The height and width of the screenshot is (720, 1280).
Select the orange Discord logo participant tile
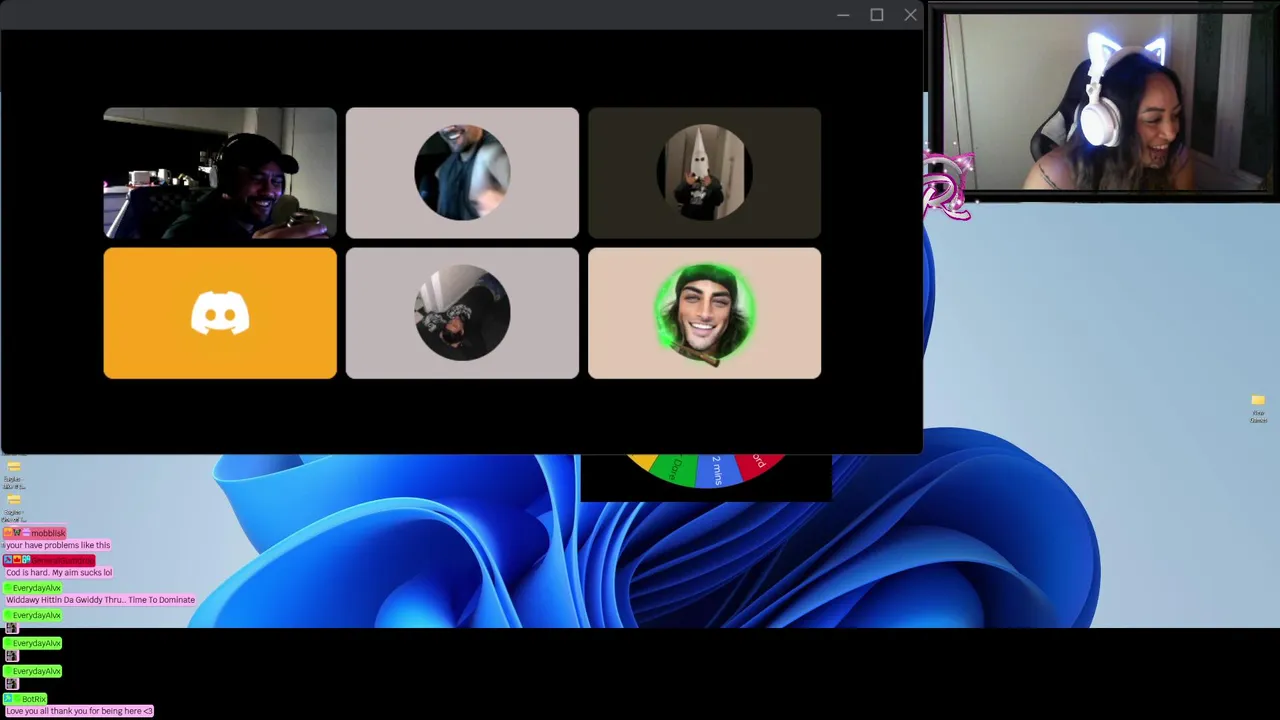(x=220, y=313)
